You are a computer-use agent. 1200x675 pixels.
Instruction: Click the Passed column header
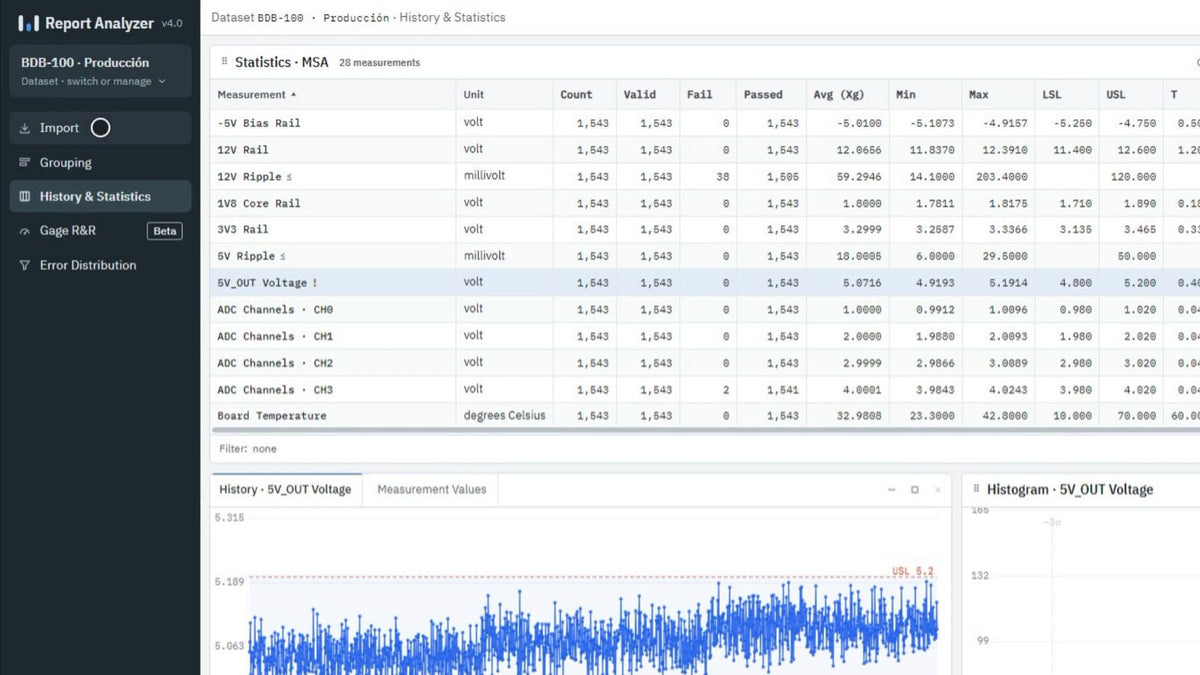point(771,95)
